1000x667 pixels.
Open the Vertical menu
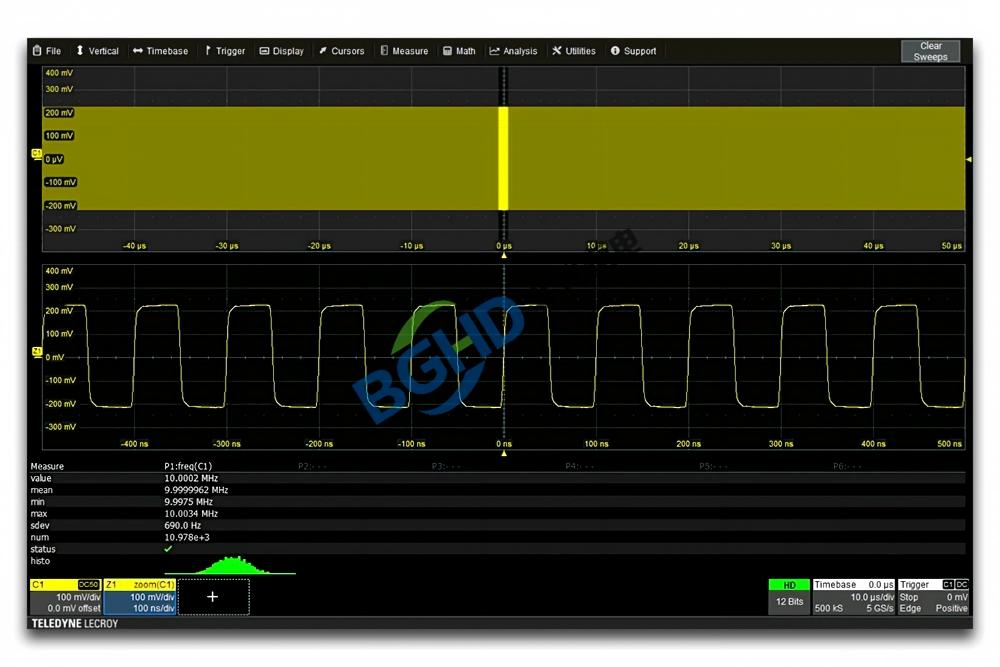pyautogui.click(x=98, y=51)
